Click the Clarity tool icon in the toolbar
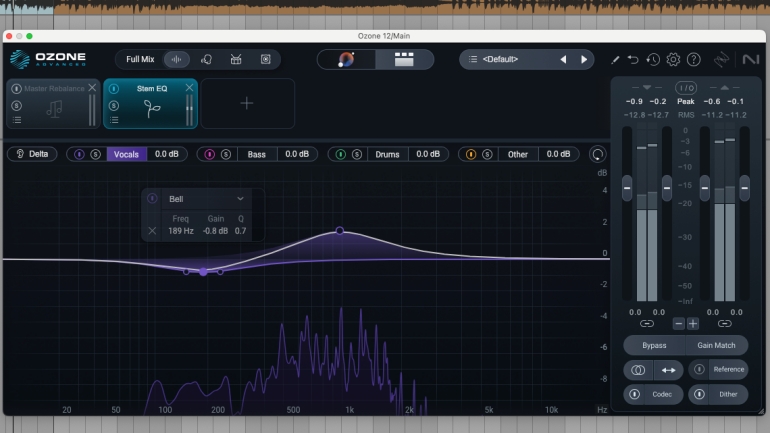This screenshot has height=433, width=770. pos(236,59)
